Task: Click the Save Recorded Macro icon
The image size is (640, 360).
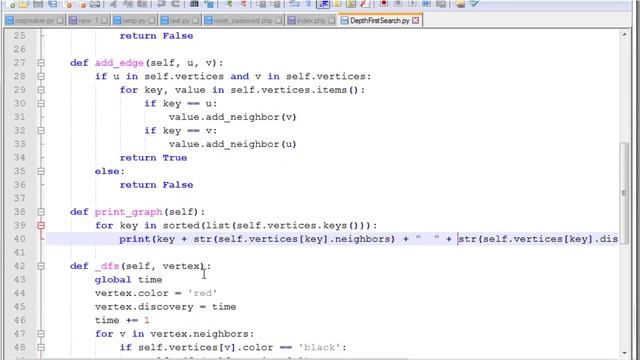Action: (x=441, y=4)
